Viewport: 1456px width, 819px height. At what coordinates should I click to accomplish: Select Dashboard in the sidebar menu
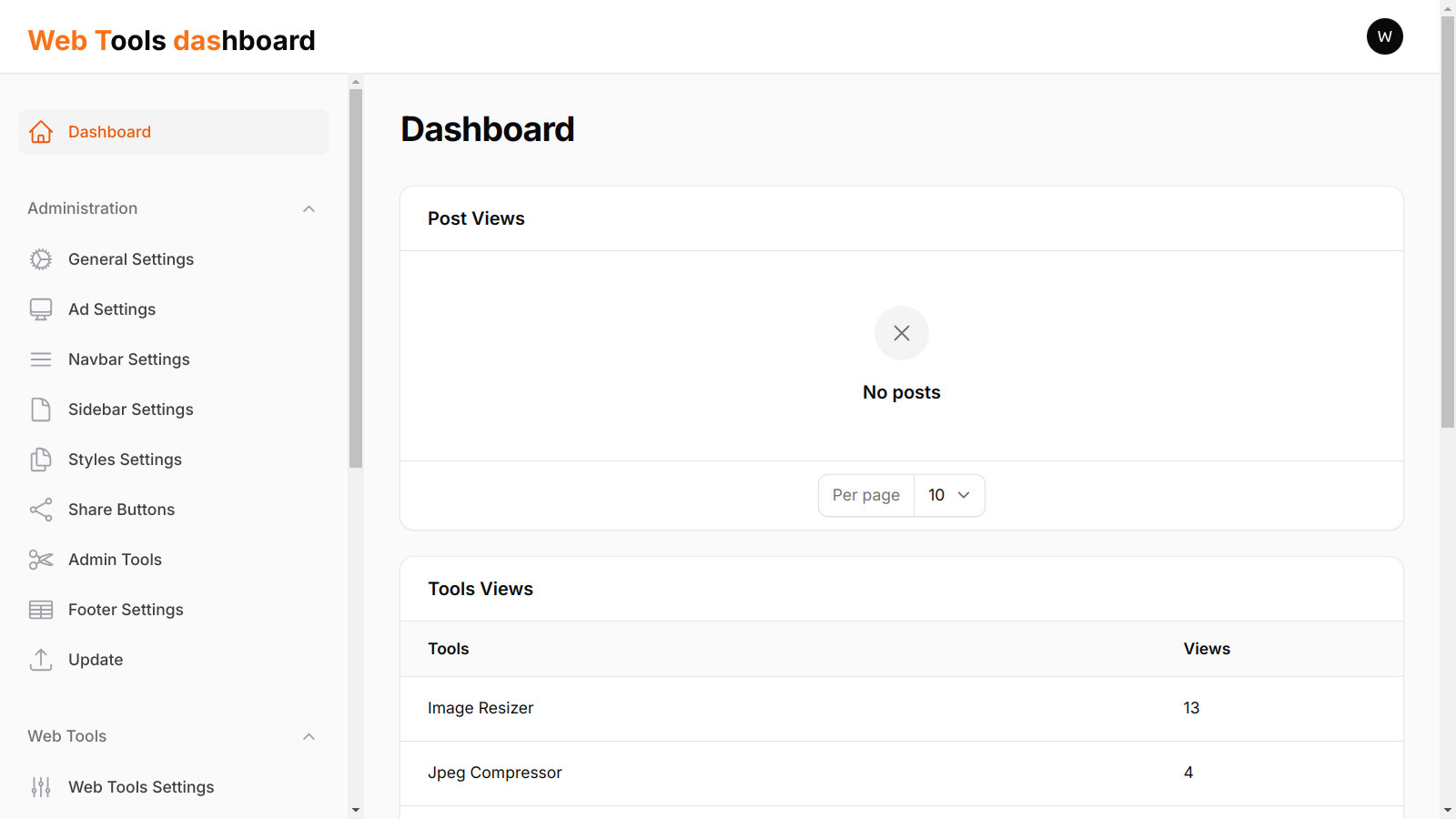click(x=109, y=132)
